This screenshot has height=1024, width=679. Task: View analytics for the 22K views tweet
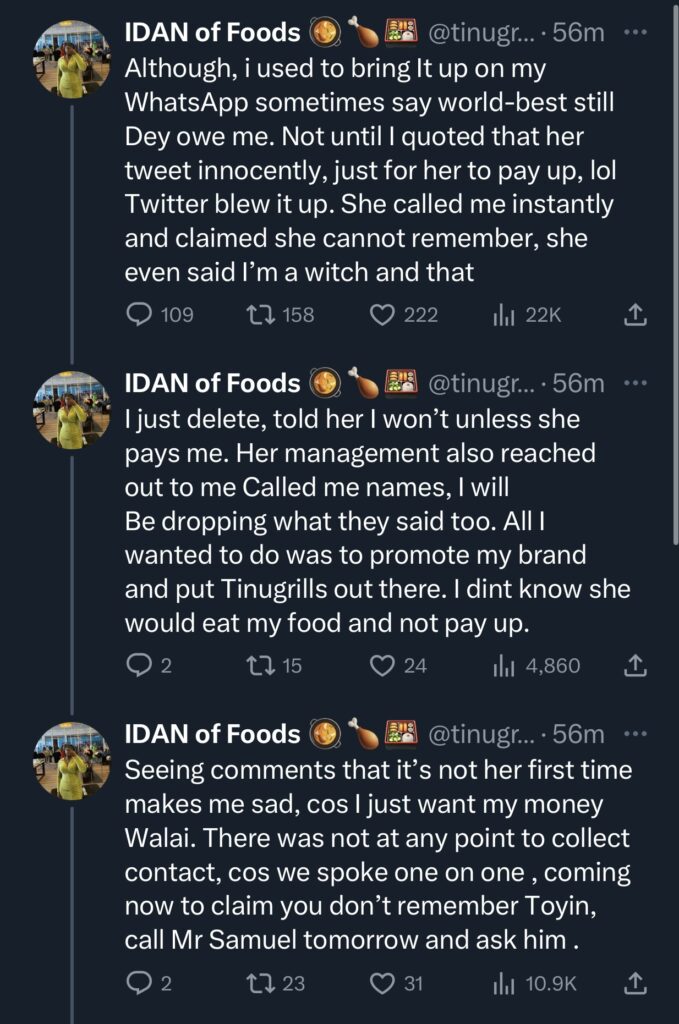click(503, 315)
